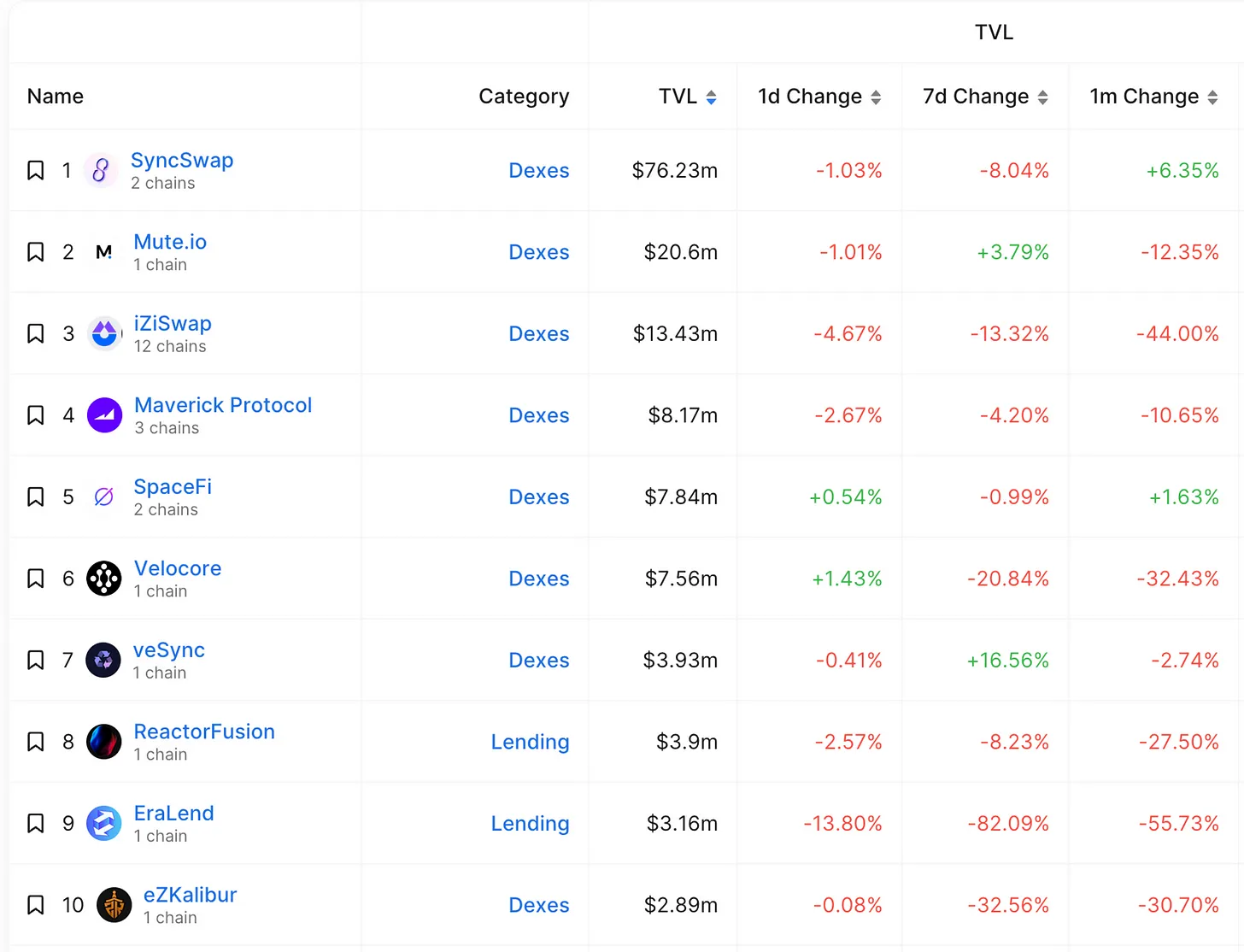Sort by 7d Change column
1244x952 pixels.
click(x=1042, y=97)
